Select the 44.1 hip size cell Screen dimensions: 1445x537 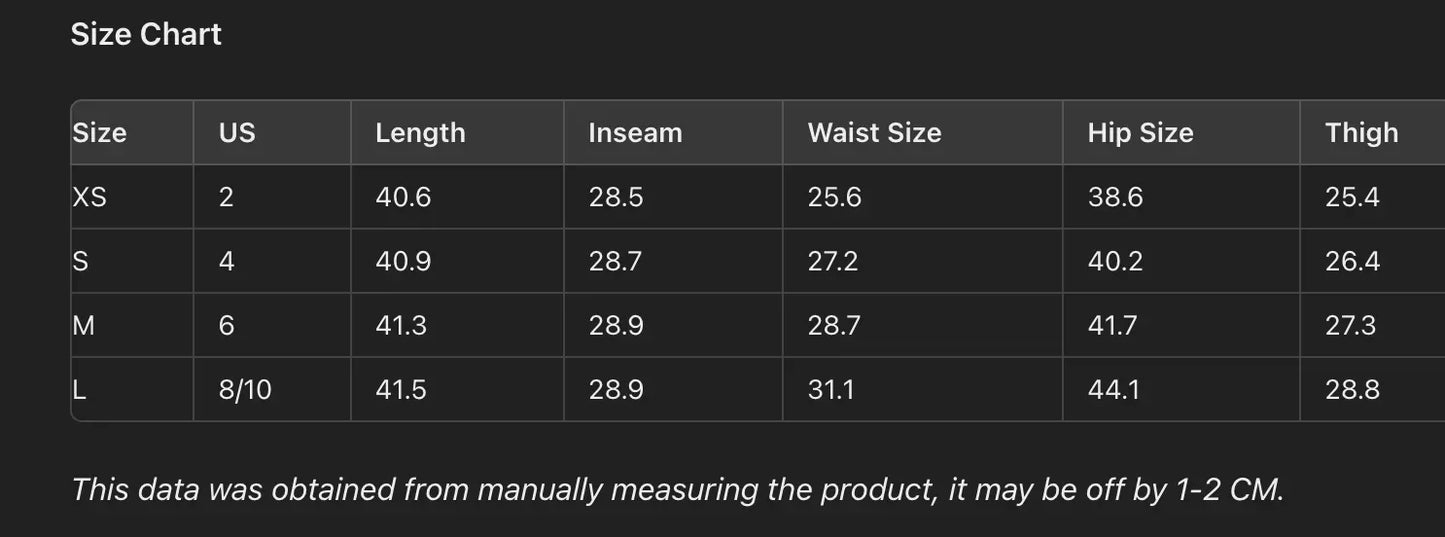pyautogui.click(x=1114, y=389)
